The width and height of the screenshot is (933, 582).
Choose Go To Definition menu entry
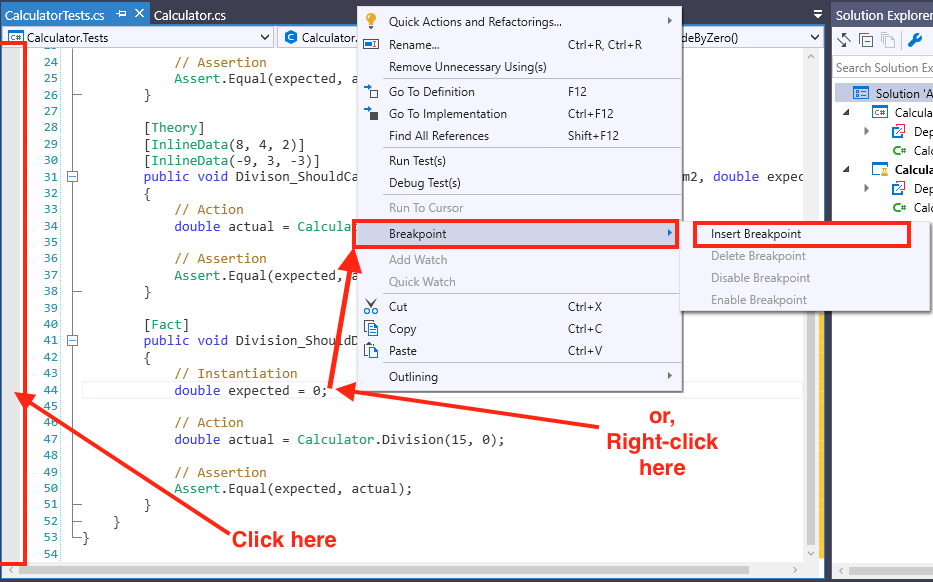pos(432,92)
